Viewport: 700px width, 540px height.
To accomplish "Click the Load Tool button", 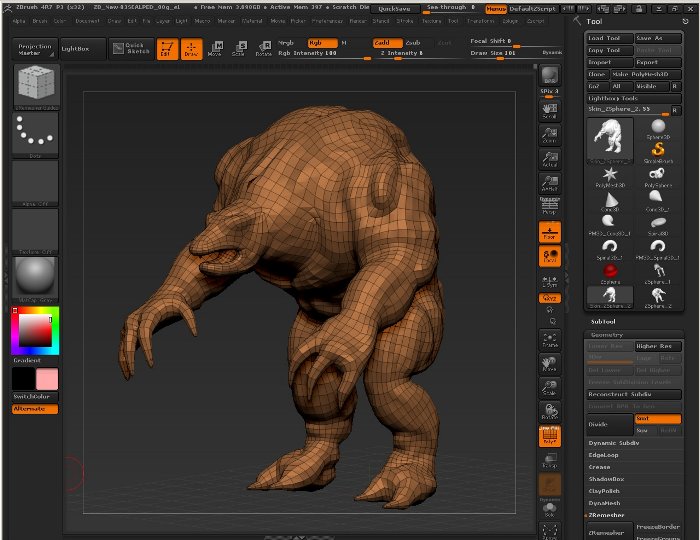I will [x=609, y=38].
